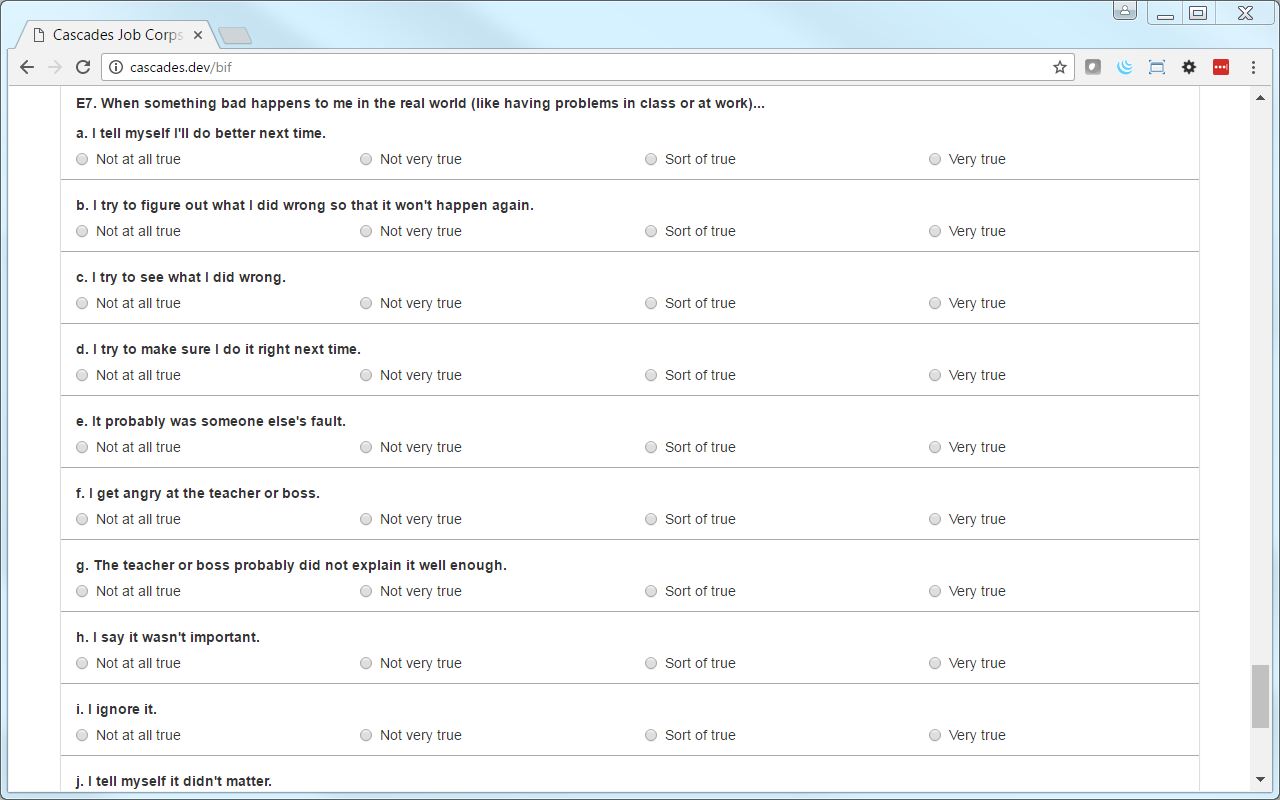Click the statement 'a. I tell myself I'll do better next time.'
Viewport: 1280px width, 800px height.
(201, 133)
